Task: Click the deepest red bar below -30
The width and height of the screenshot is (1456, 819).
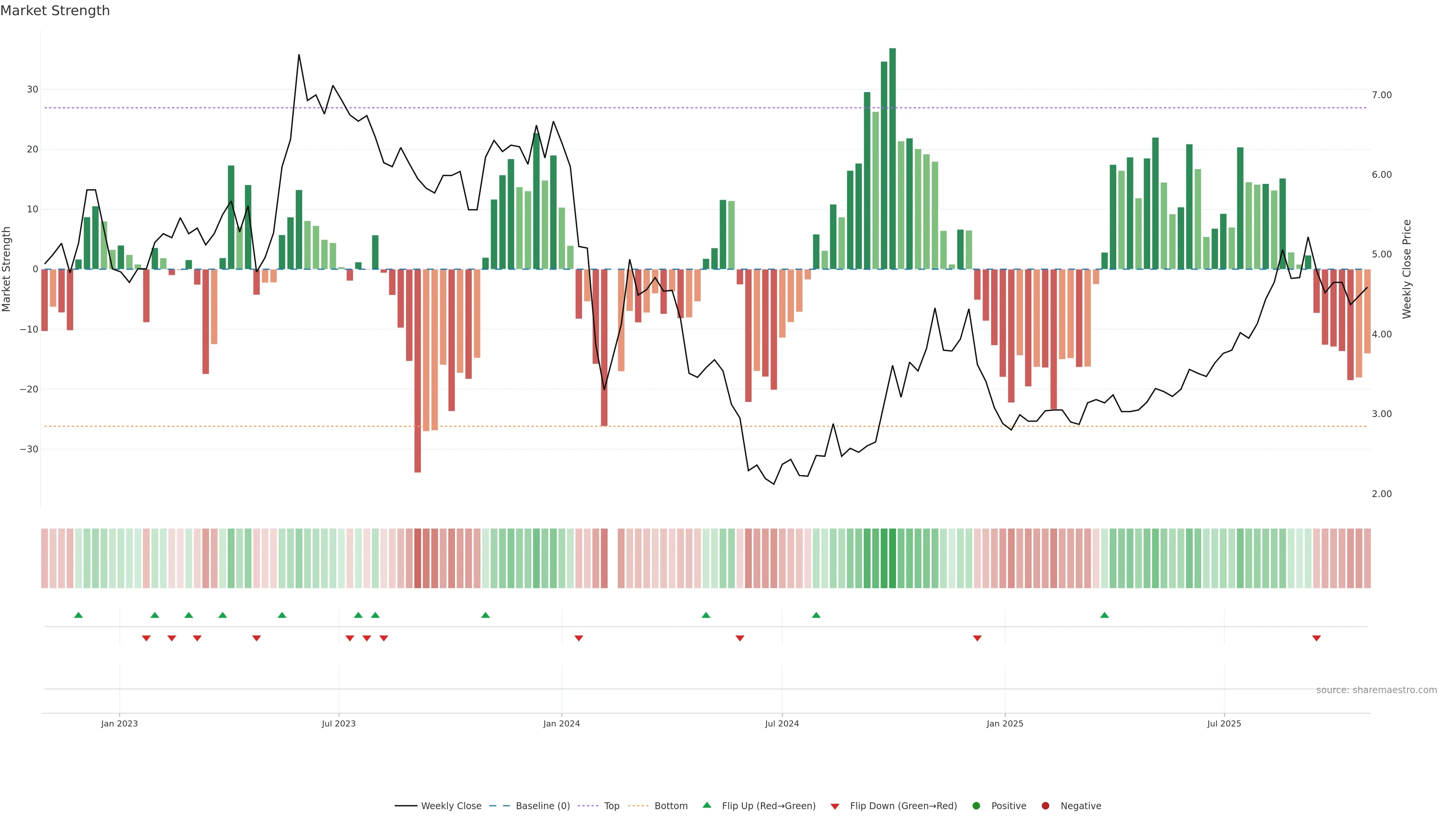Action: point(418,370)
